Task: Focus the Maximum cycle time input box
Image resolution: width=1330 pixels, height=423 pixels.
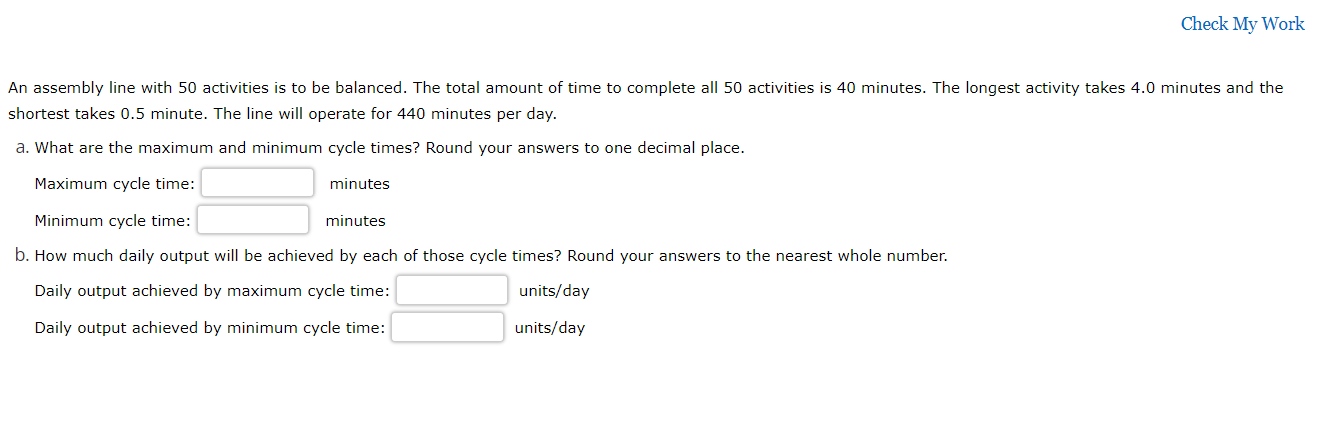Action: pyautogui.click(x=258, y=183)
